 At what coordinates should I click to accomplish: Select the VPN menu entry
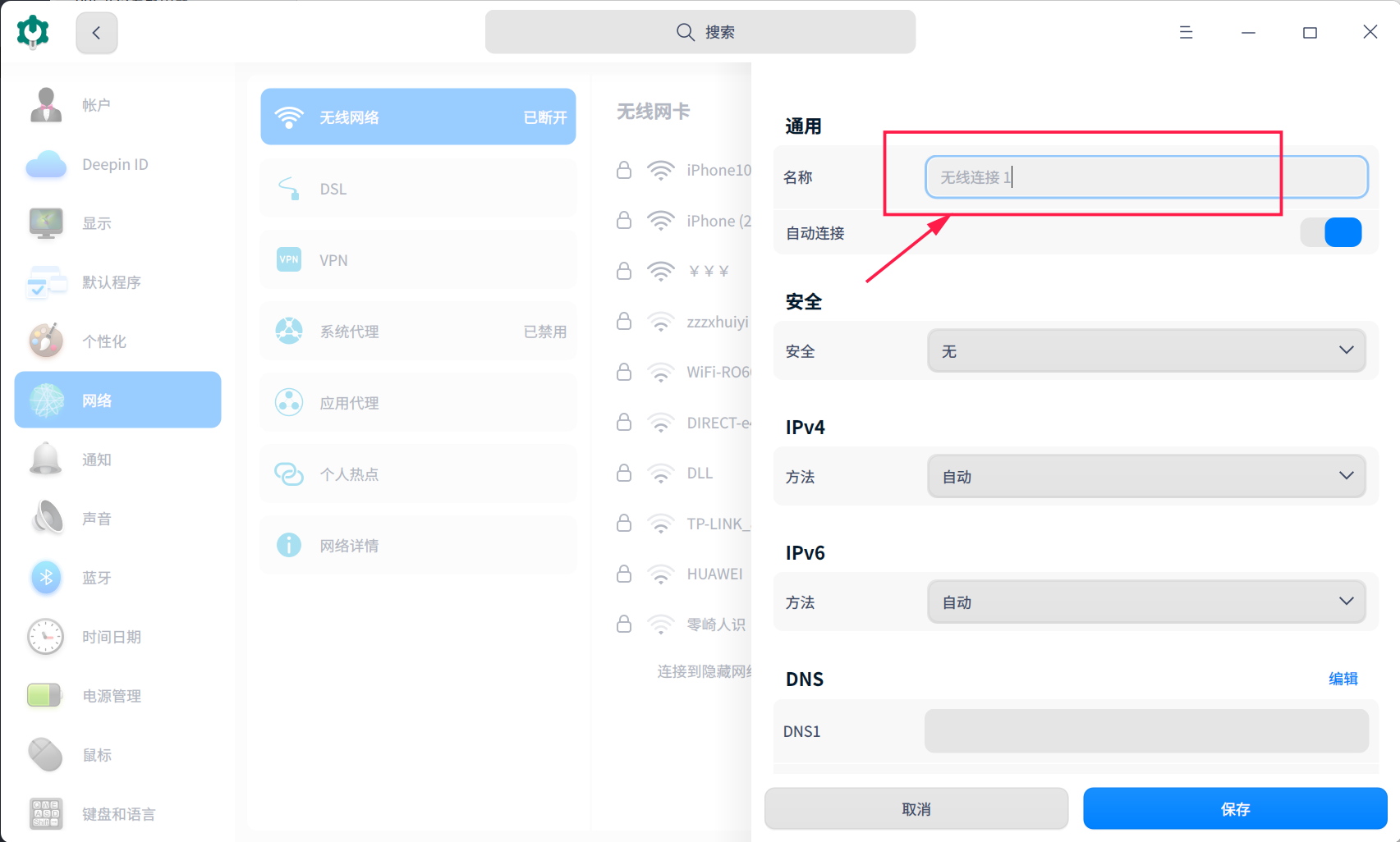(x=418, y=260)
